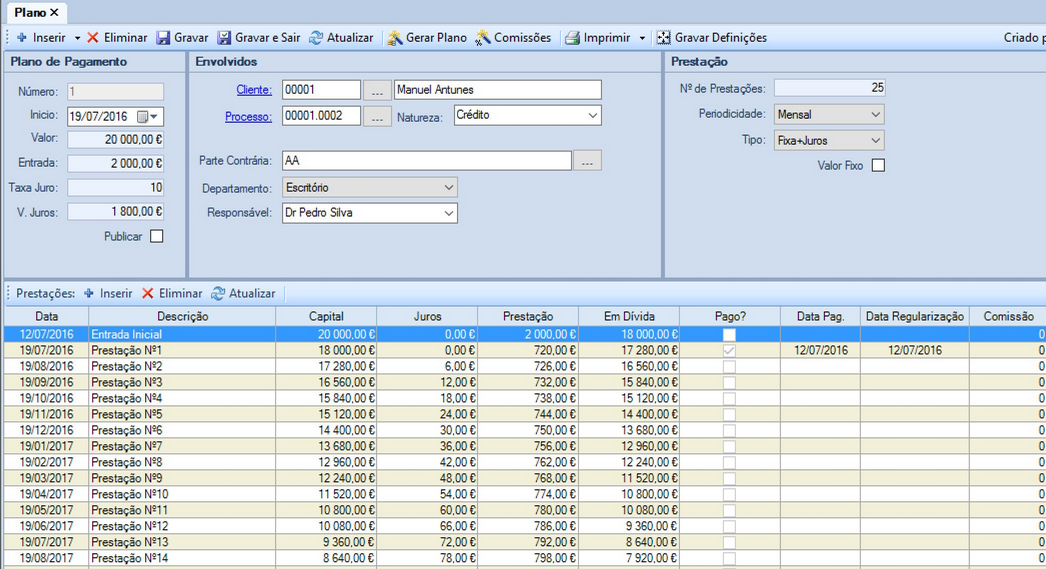Screen dimensions: 1046x569
Task: Click the browse button next to Cliente code
Action: (378, 90)
